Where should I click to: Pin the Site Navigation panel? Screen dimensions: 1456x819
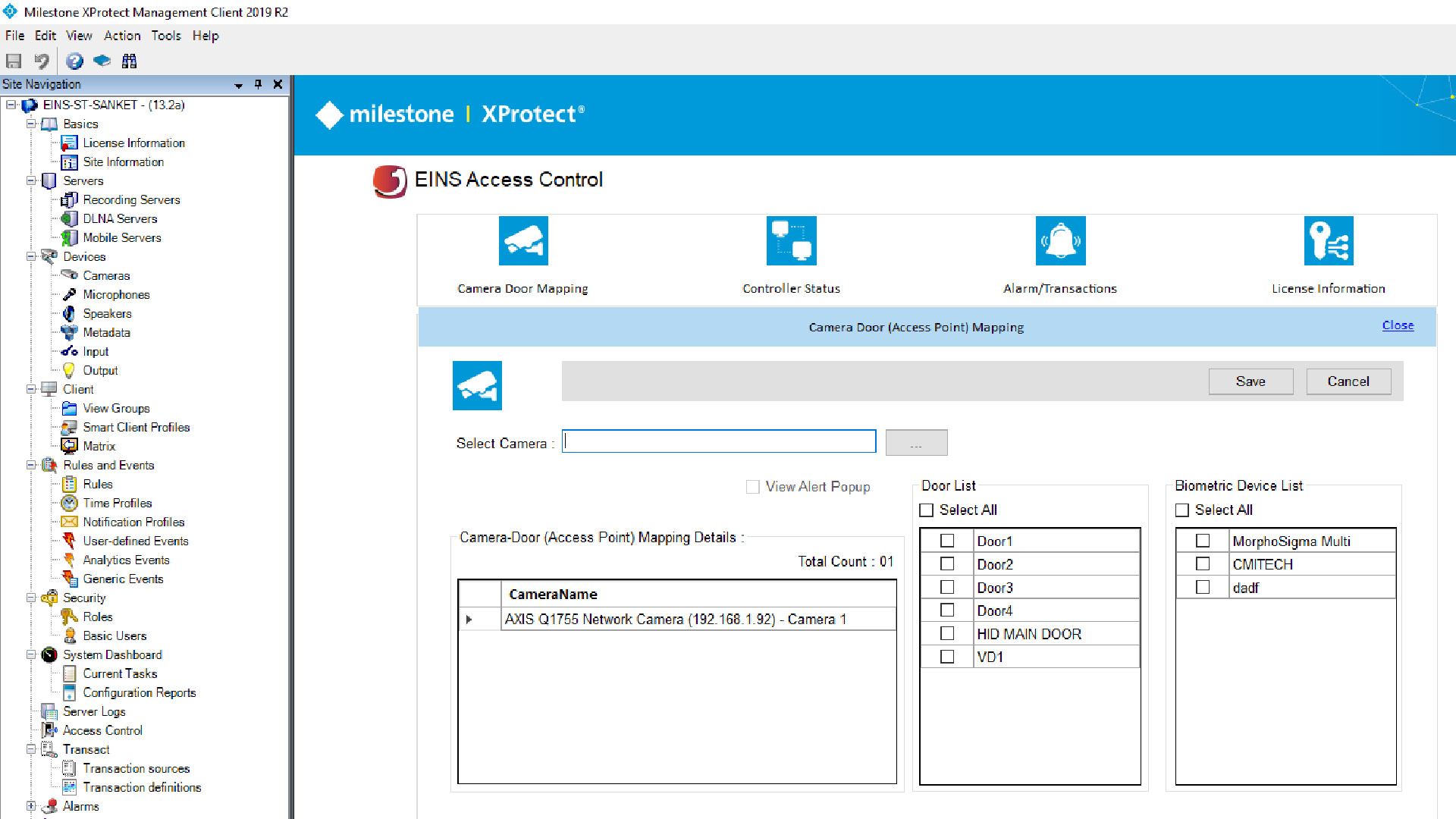point(258,84)
